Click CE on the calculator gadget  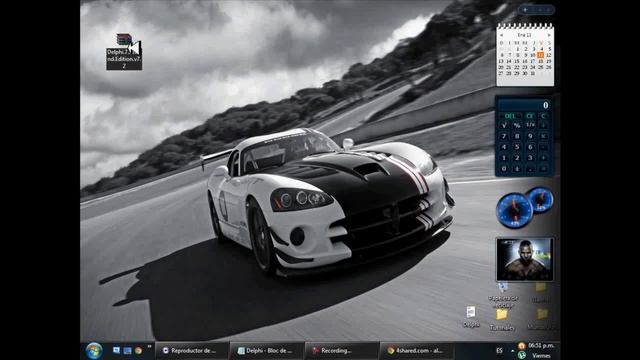click(529, 116)
